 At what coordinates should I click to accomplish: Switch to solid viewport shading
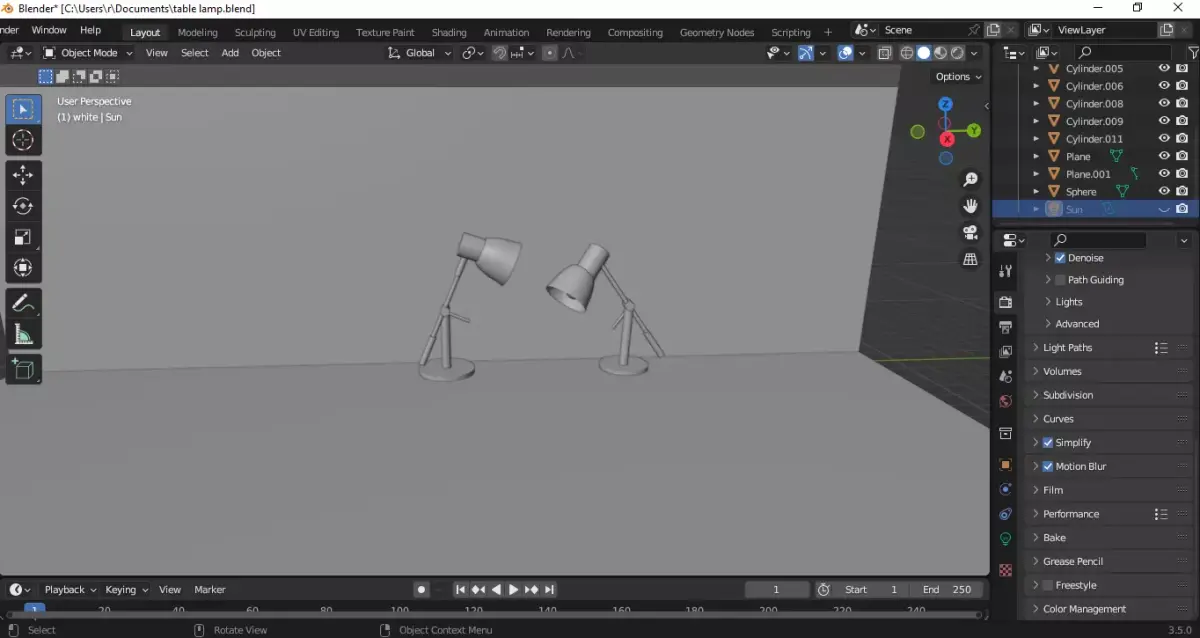[x=924, y=53]
